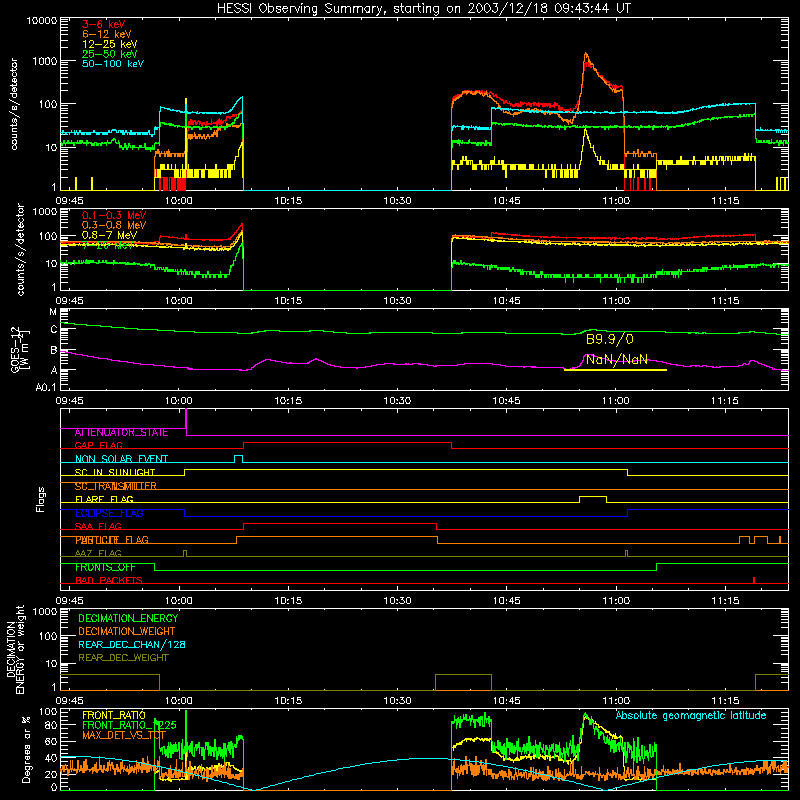The image size is (800, 800).
Task: Click the BAD_PACKETS flag label
Action: pyautogui.click(x=109, y=581)
